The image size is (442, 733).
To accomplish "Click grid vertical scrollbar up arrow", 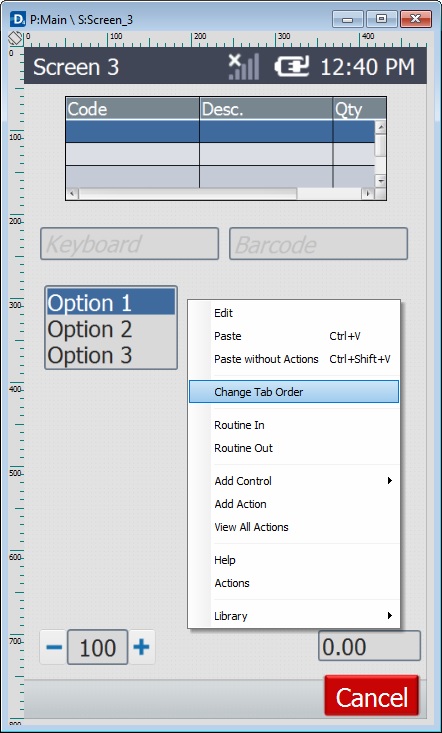I will [380, 126].
